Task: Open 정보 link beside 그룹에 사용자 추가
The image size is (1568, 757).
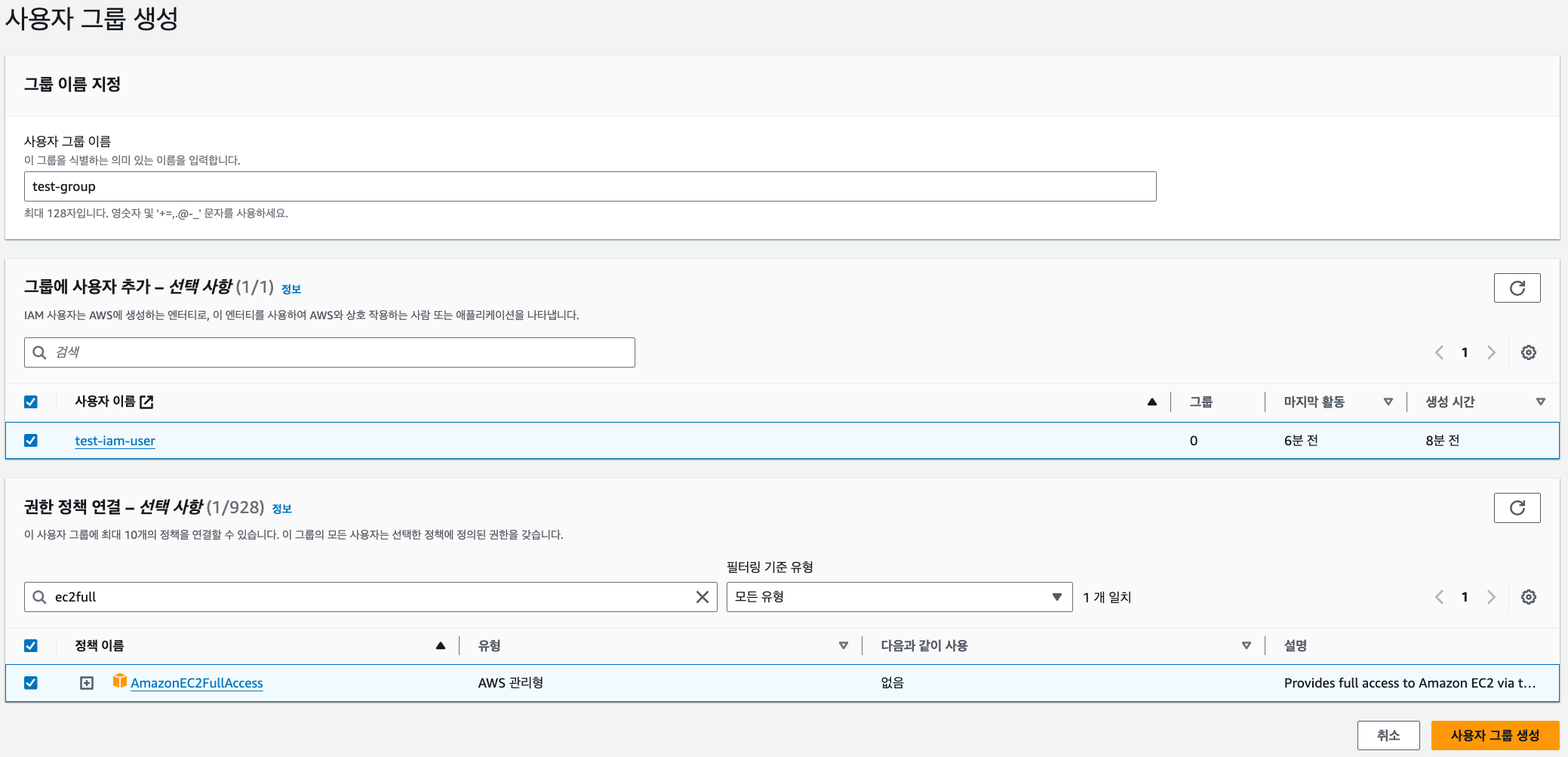Action: pos(291,289)
